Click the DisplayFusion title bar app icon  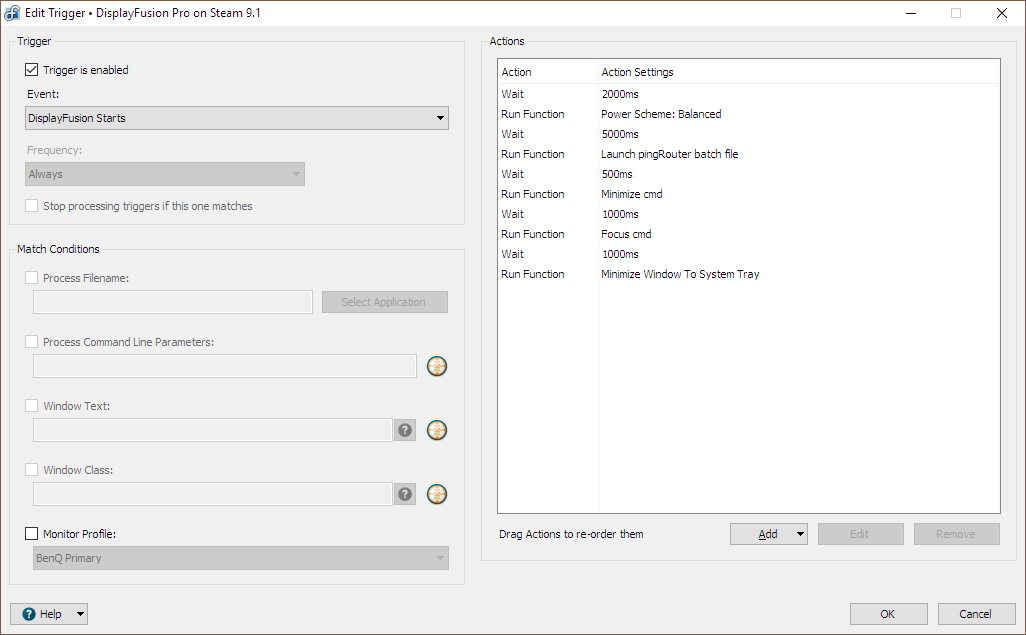[12, 12]
